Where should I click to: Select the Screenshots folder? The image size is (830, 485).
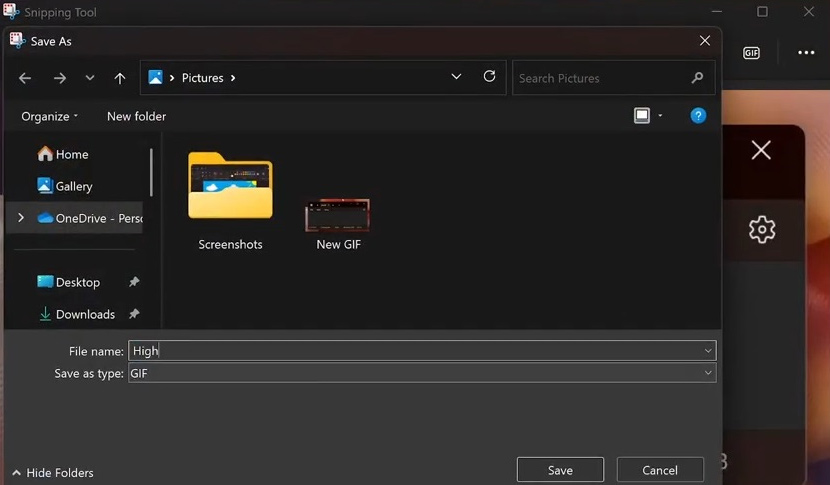(x=230, y=201)
